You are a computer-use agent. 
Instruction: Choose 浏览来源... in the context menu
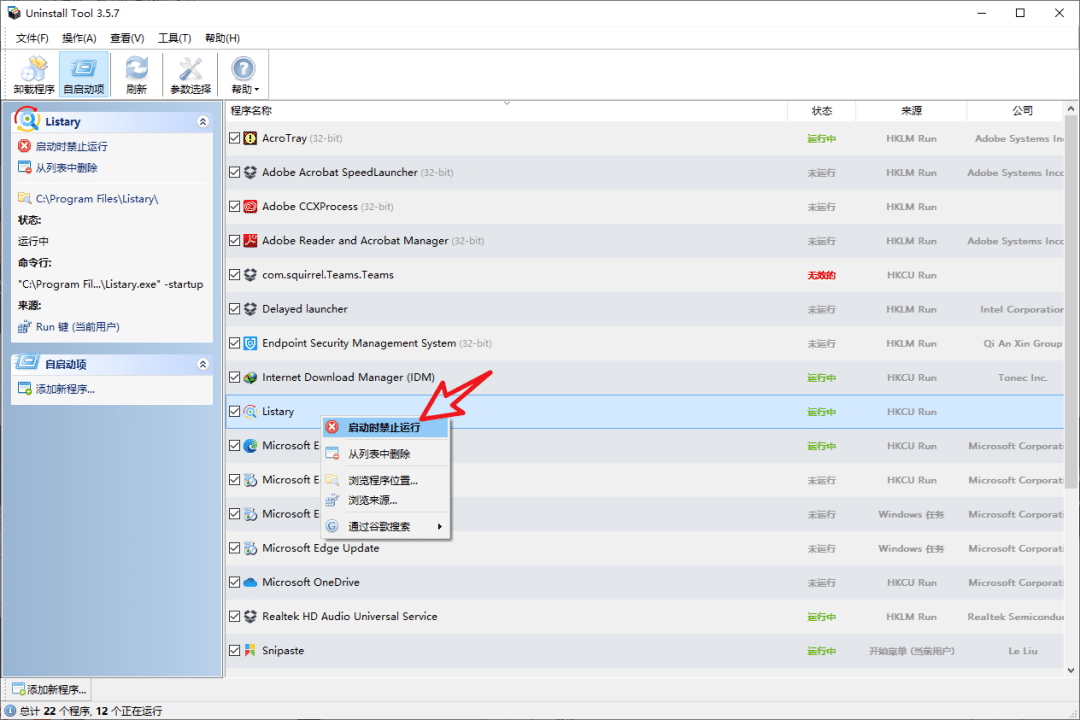385,500
